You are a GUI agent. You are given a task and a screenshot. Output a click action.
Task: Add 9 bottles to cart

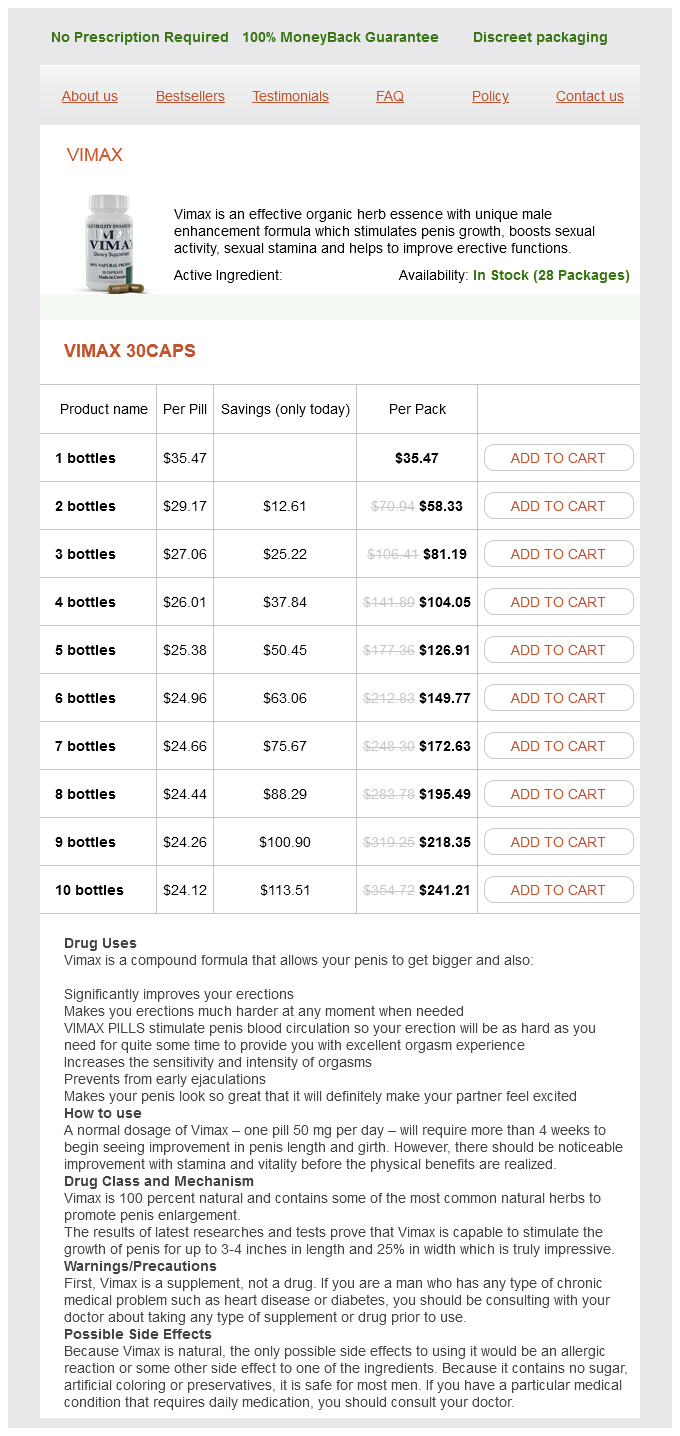558,842
